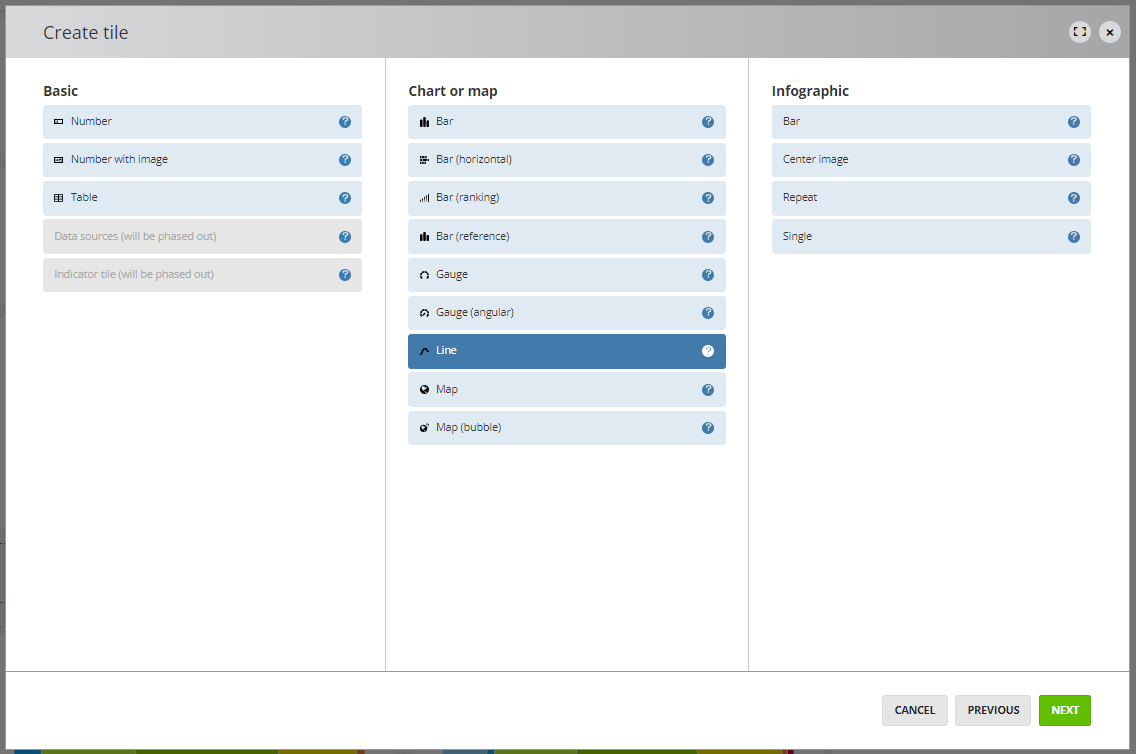Choose Gauge (angular) chart type
The height and width of the screenshot is (754, 1136).
pyautogui.click(x=567, y=313)
